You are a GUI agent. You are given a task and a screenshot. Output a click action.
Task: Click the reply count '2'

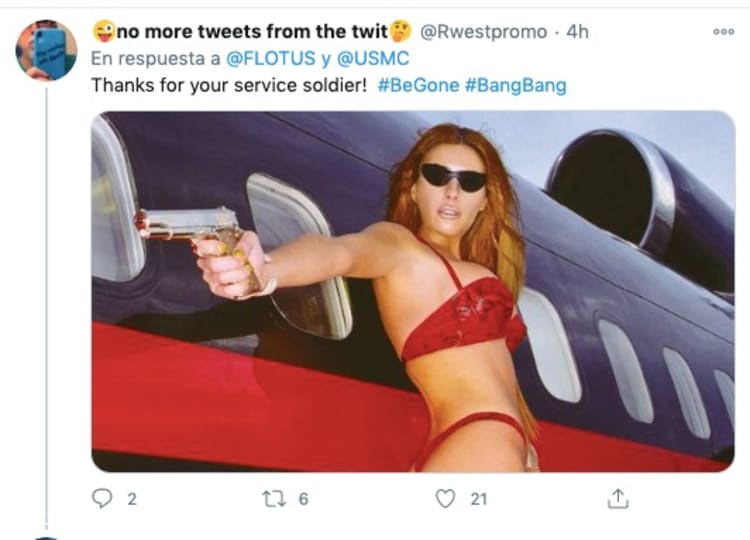click(130, 498)
